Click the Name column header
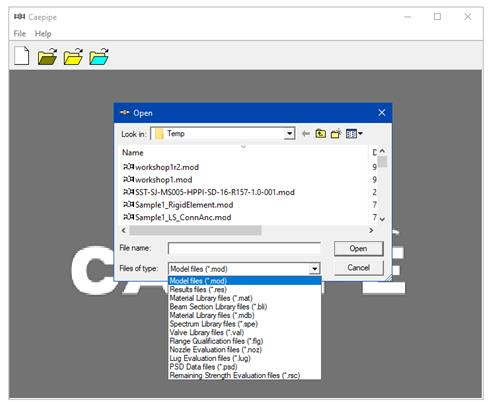Screen dimensions: 490x402 133,153
